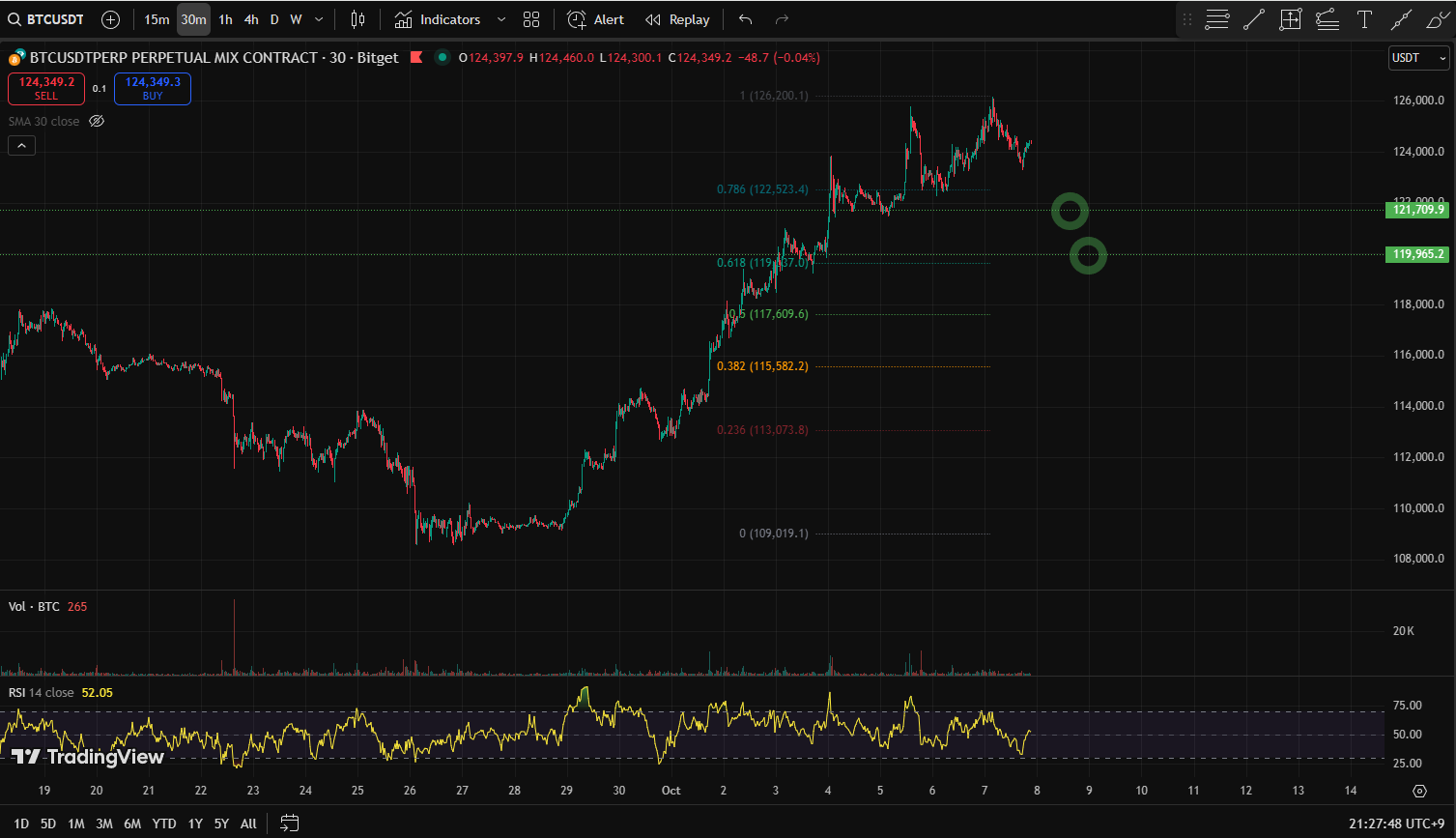Undo the last chart action
Image resolution: width=1456 pixels, height=838 pixels.
(x=745, y=19)
